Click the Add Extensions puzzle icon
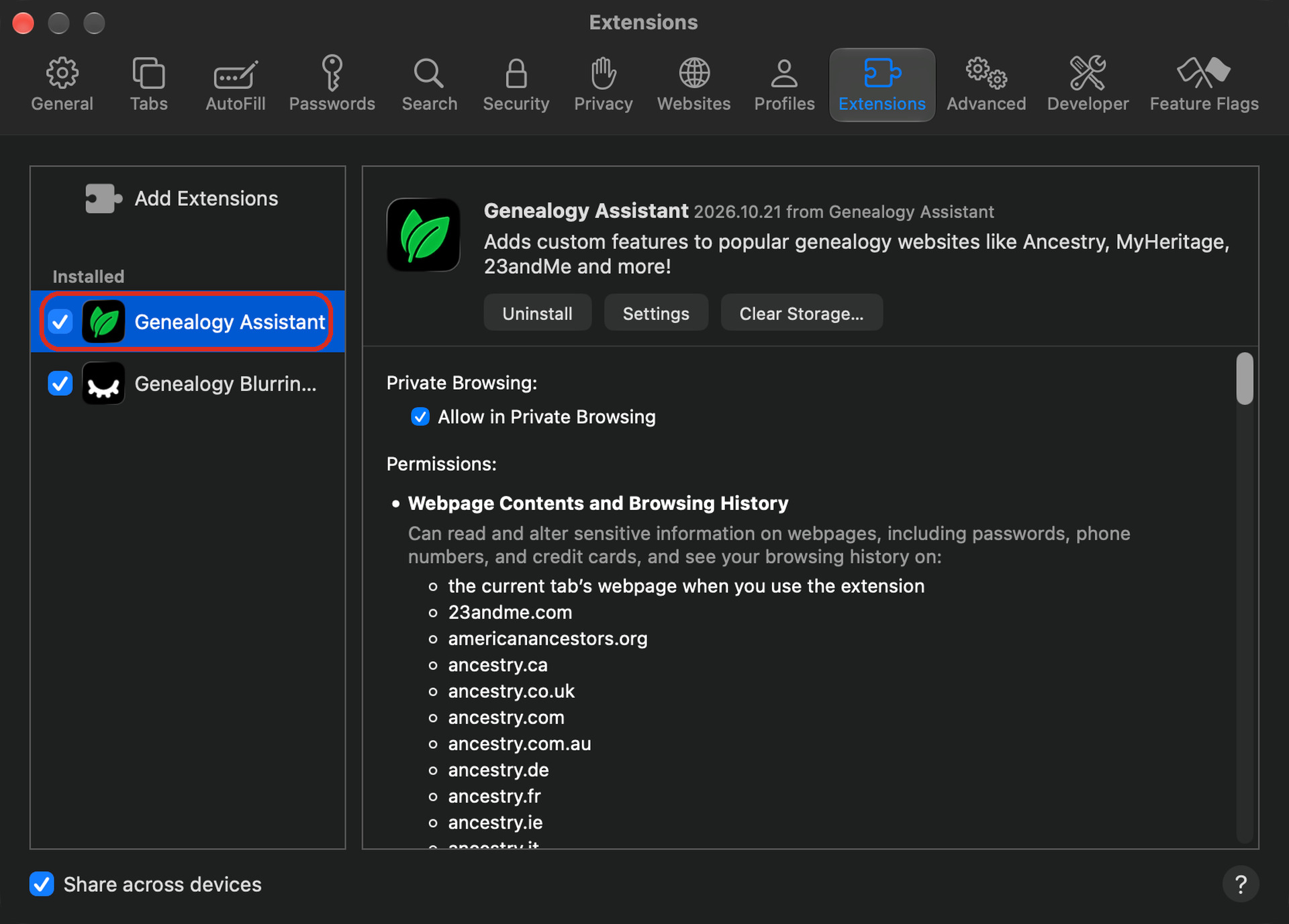The width and height of the screenshot is (1289, 924). 103,199
